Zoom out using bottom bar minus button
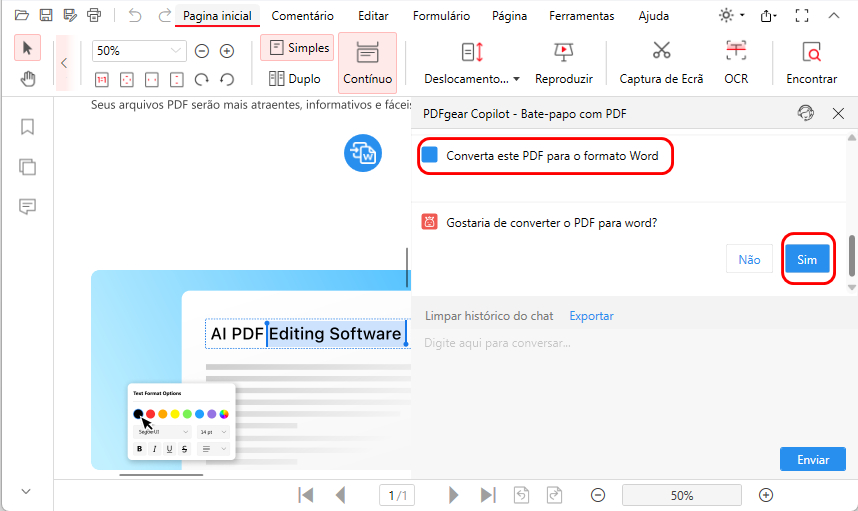 click(x=598, y=495)
